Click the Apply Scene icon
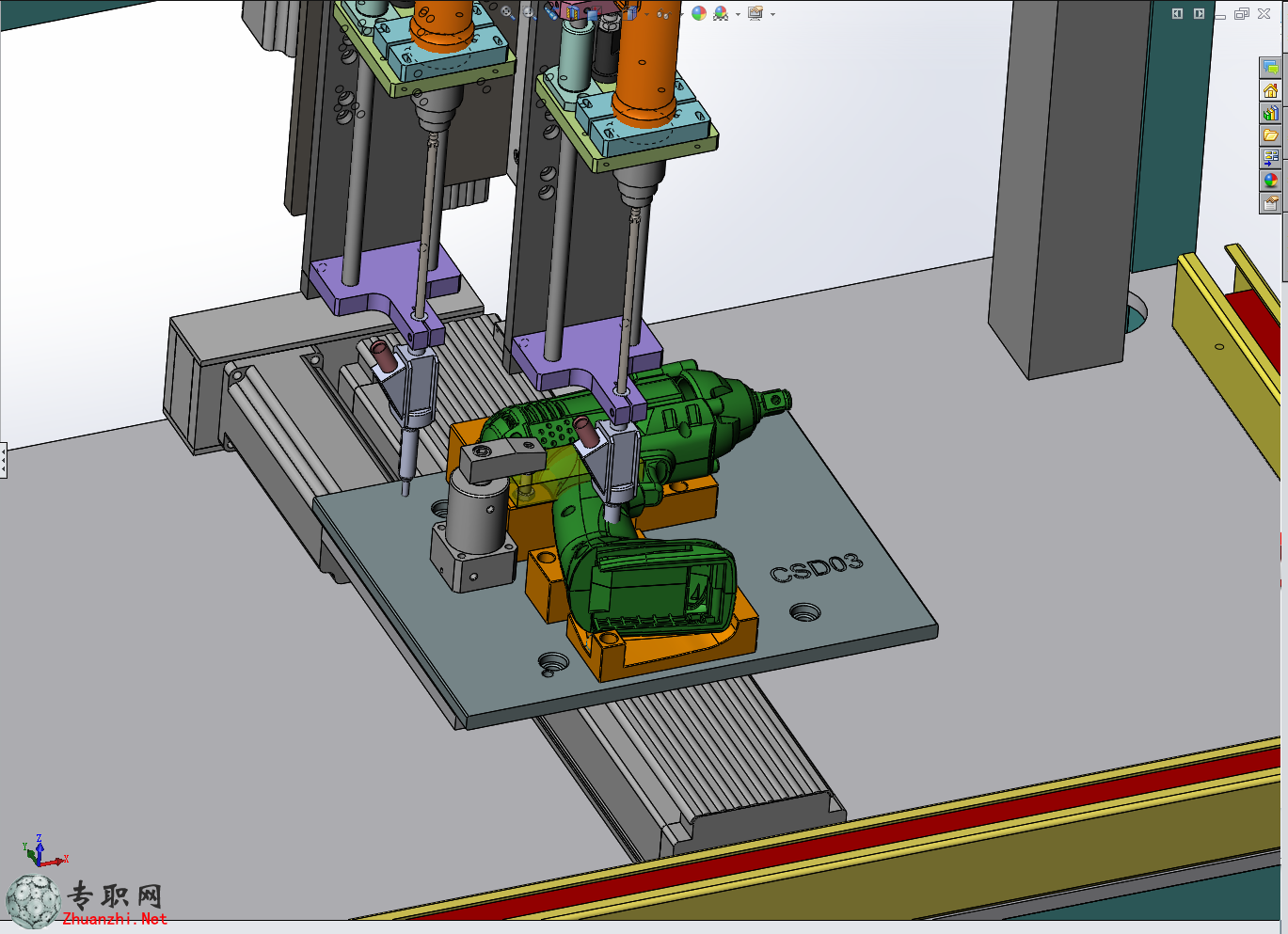 click(720, 13)
